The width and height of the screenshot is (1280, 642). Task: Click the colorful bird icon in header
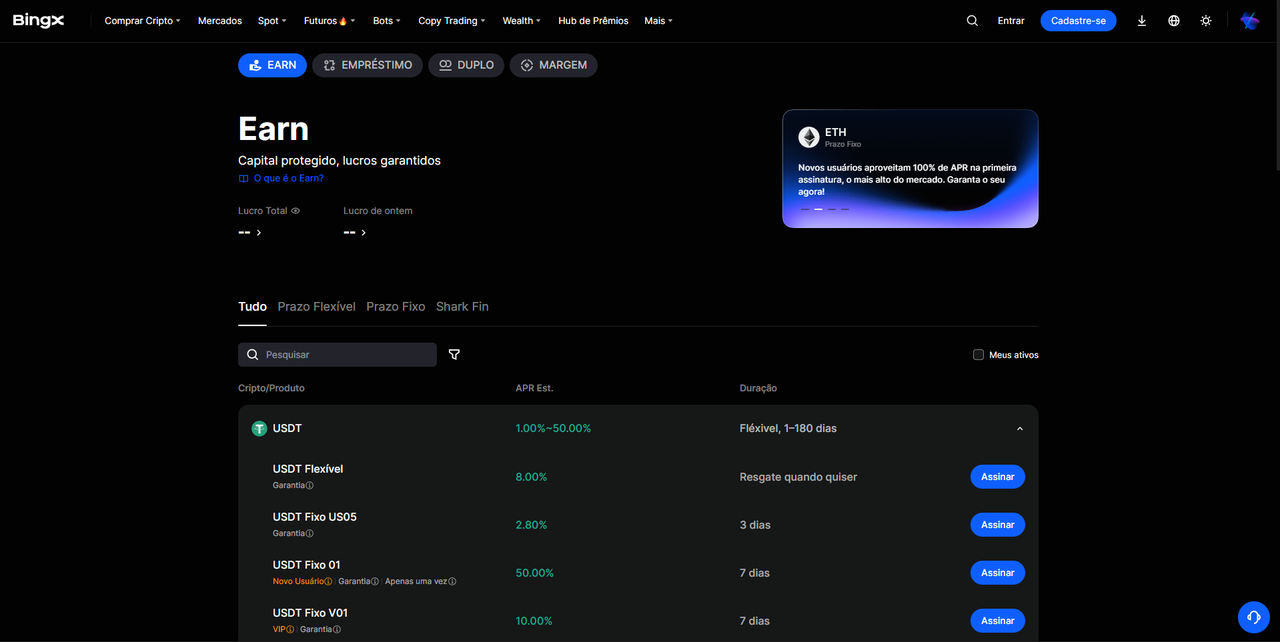(1250, 20)
